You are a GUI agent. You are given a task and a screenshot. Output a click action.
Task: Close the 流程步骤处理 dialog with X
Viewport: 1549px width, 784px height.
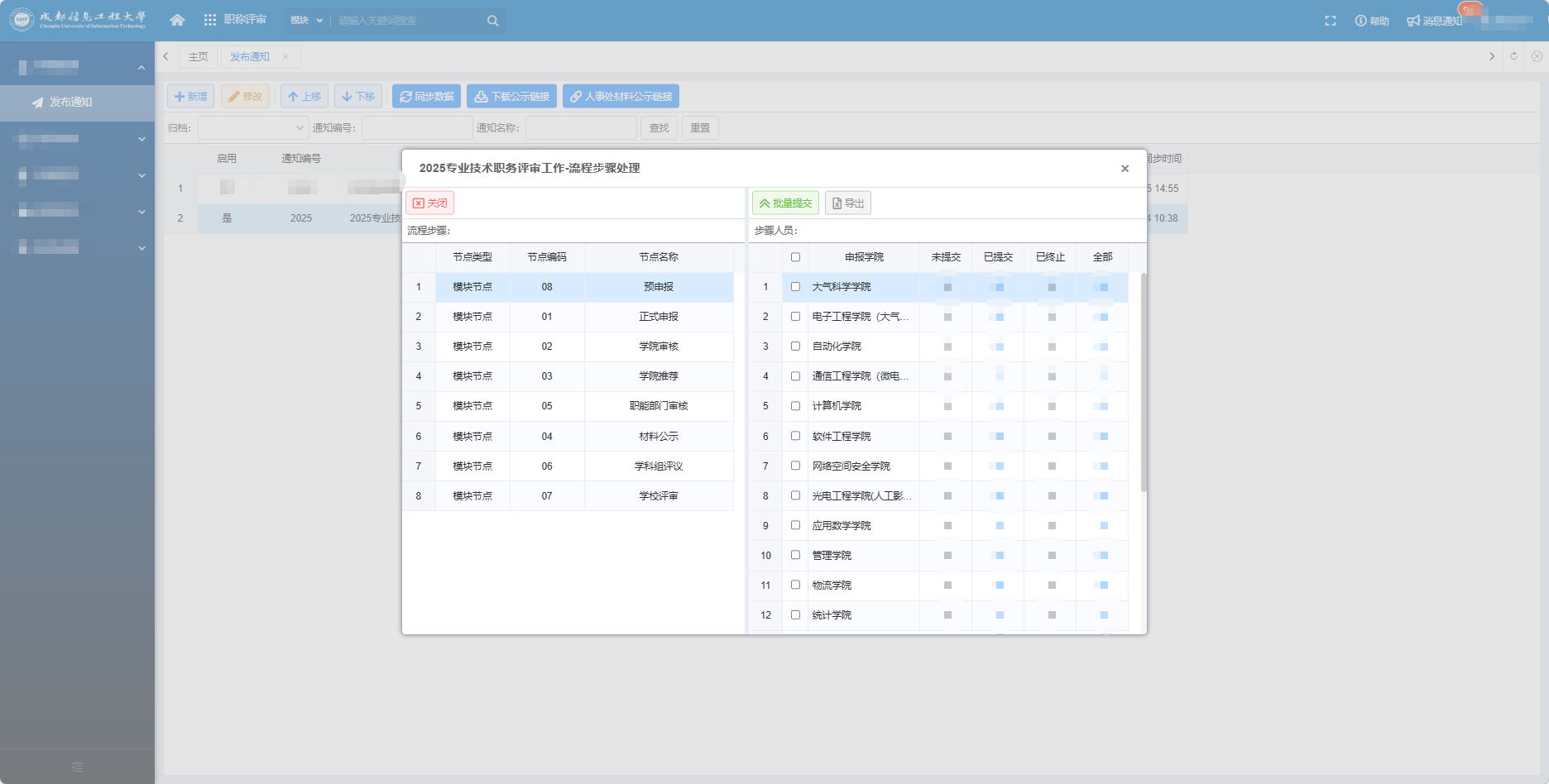[x=1125, y=169]
